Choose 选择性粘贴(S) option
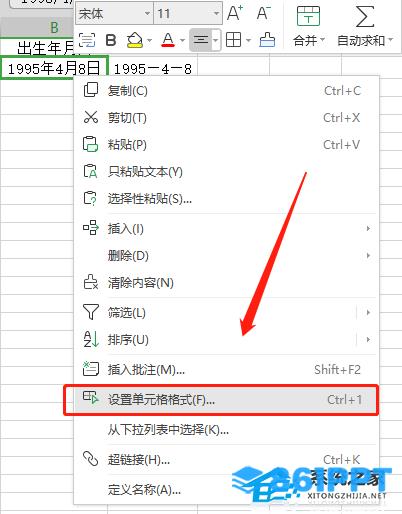402x514 pixels. pos(226,199)
